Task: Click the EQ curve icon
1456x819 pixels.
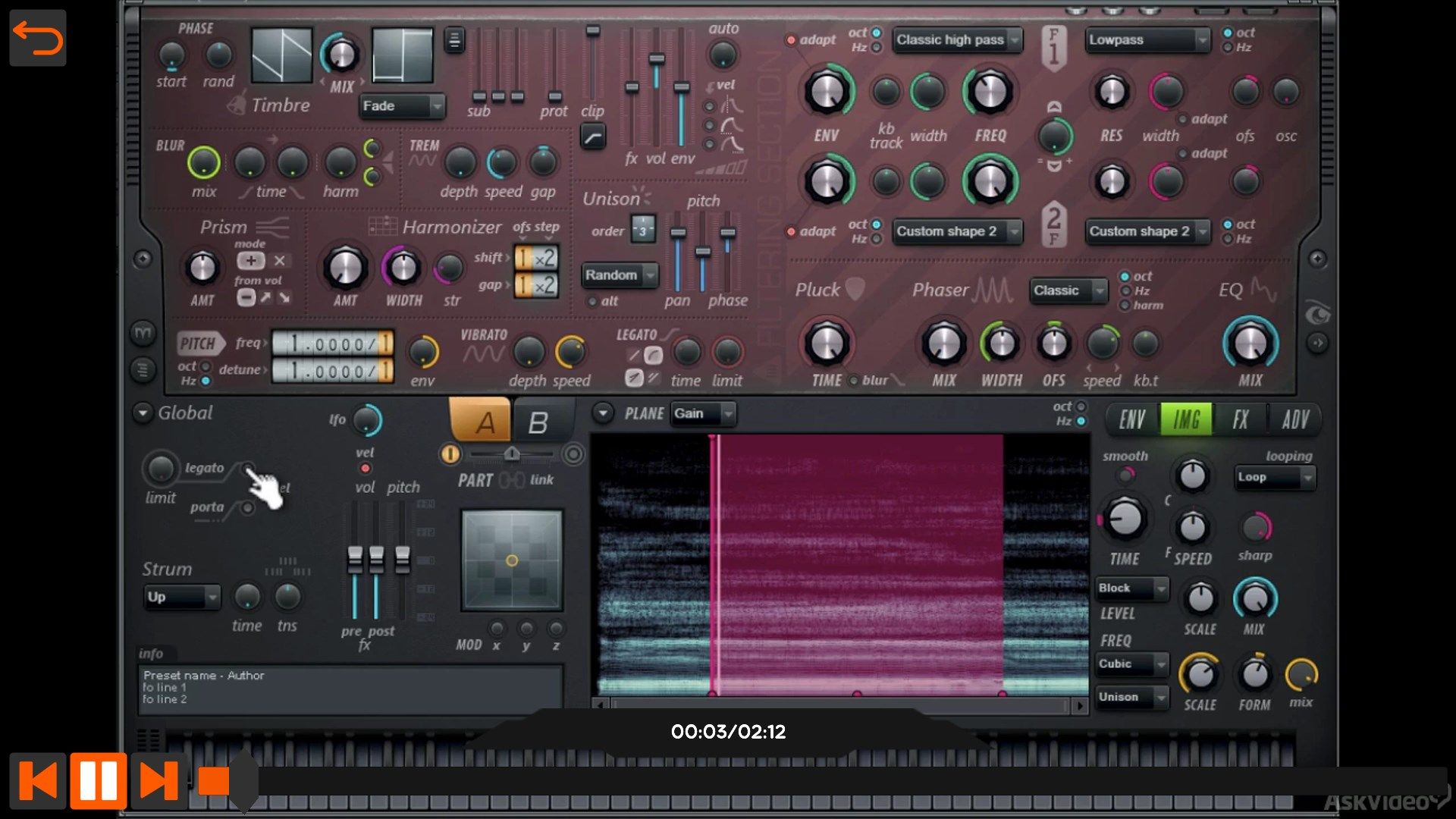Action: pyautogui.click(x=1263, y=289)
